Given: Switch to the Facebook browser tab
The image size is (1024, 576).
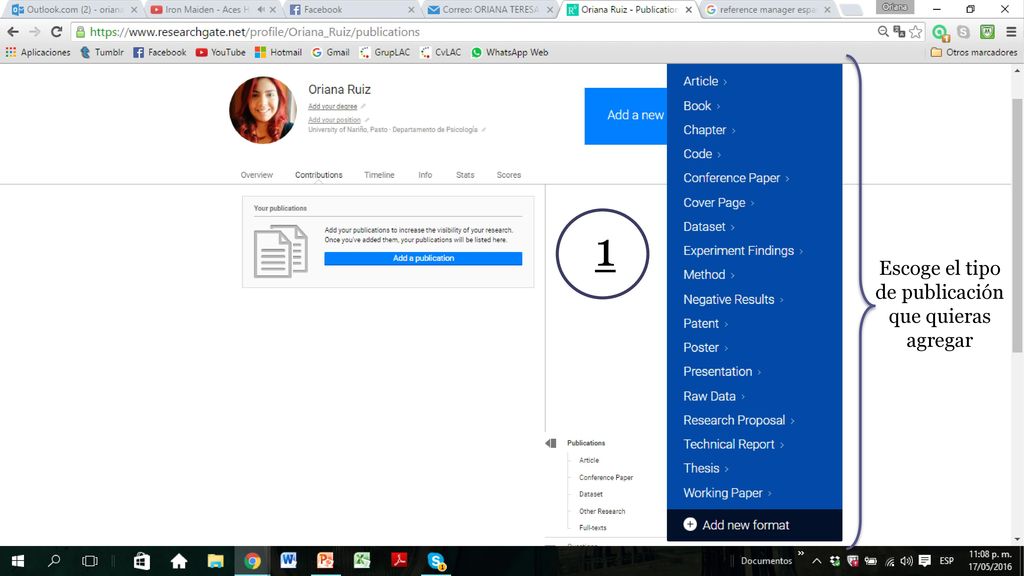Looking at the screenshot, I should 351,10.
